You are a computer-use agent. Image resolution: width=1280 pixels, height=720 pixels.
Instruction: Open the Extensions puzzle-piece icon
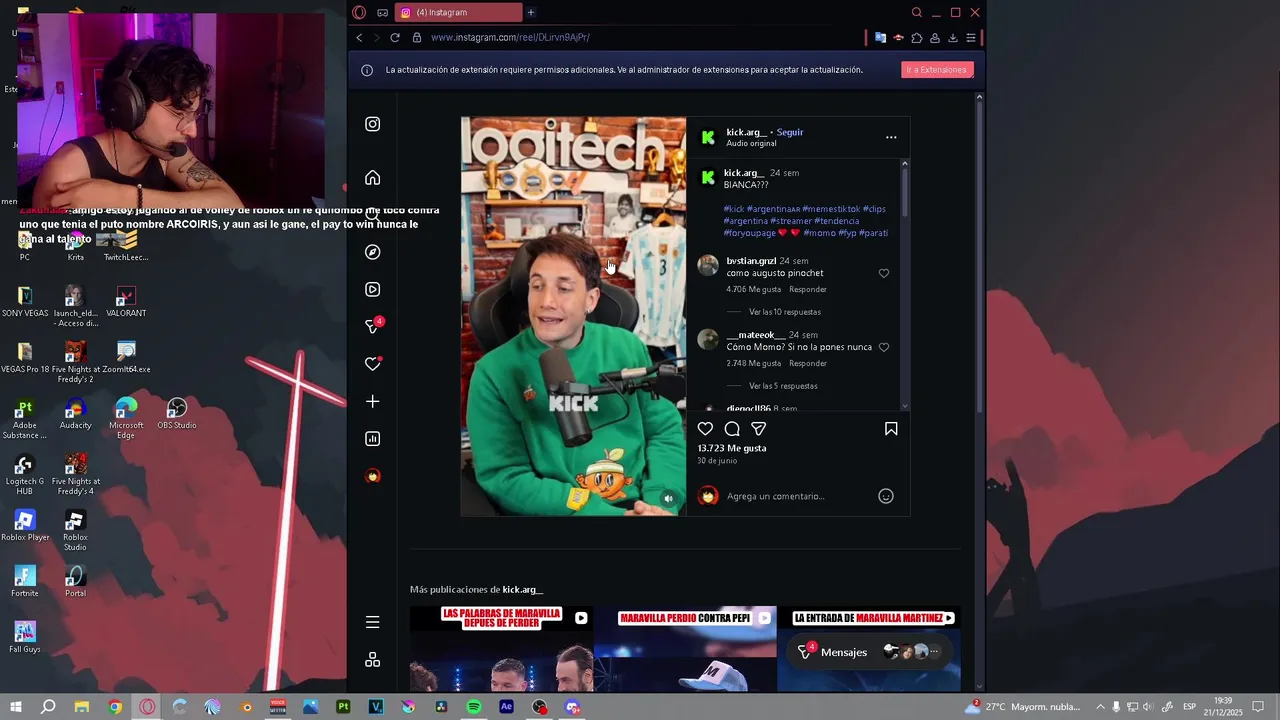pos(916,38)
